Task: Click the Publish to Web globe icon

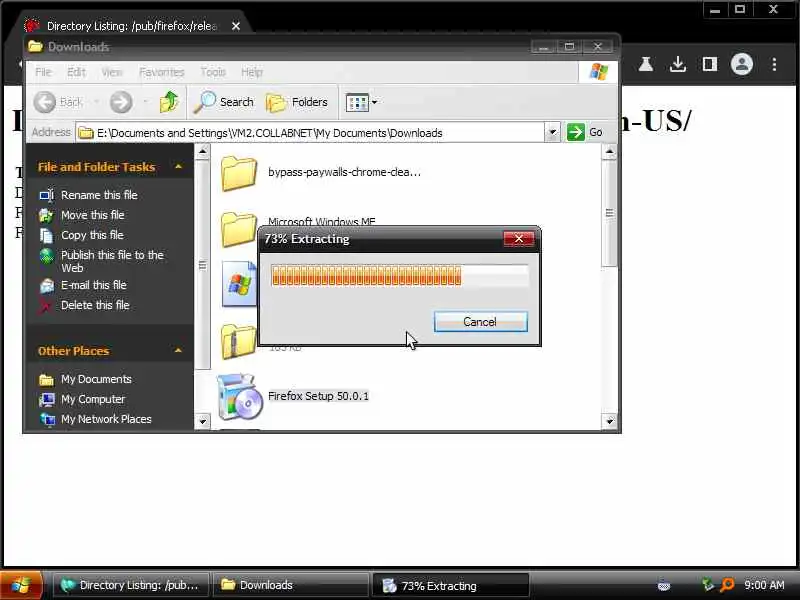Action: tap(46, 256)
